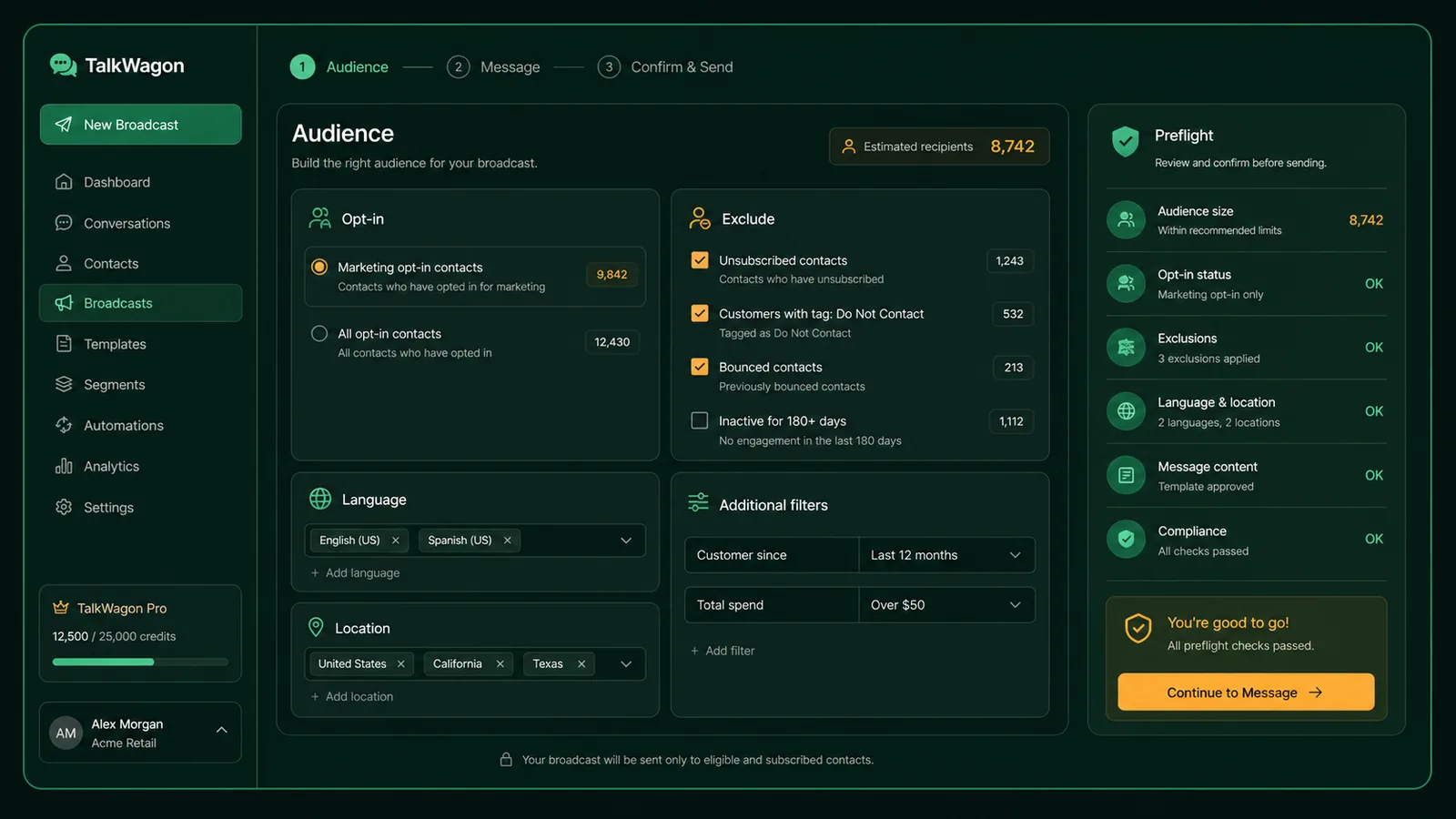1456x819 pixels.
Task: Click the Analytics bar chart icon
Action: coord(64,466)
